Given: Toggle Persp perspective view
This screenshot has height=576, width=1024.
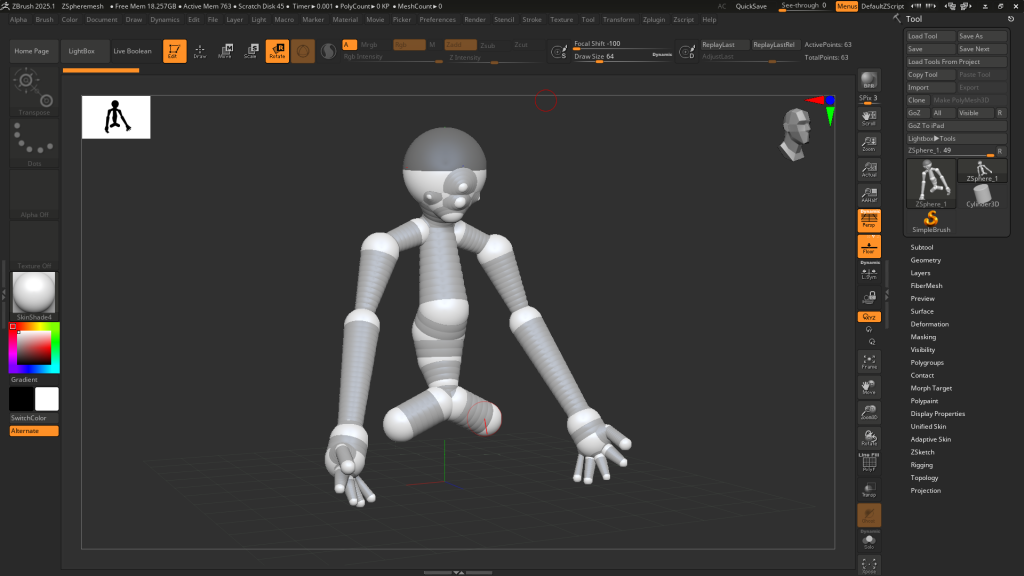Looking at the screenshot, I should pyautogui.click(x=869, y=219).
